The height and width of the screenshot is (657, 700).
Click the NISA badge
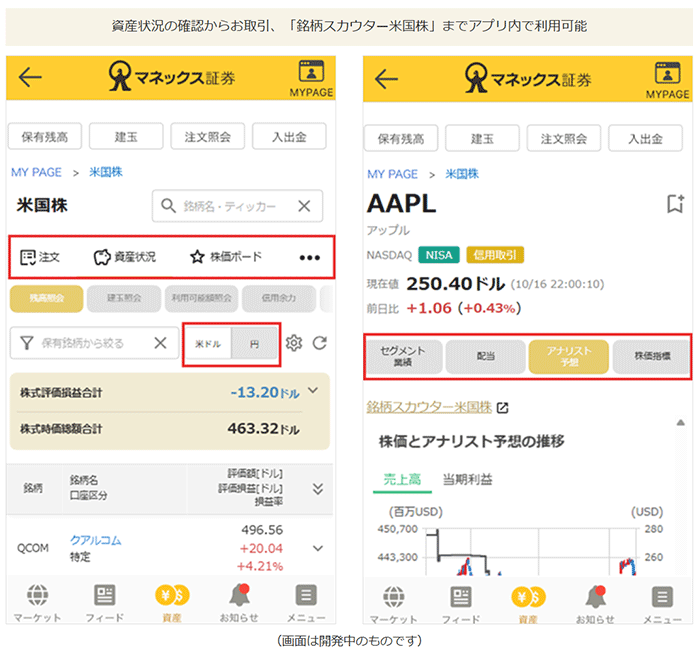tap(439, 255)
